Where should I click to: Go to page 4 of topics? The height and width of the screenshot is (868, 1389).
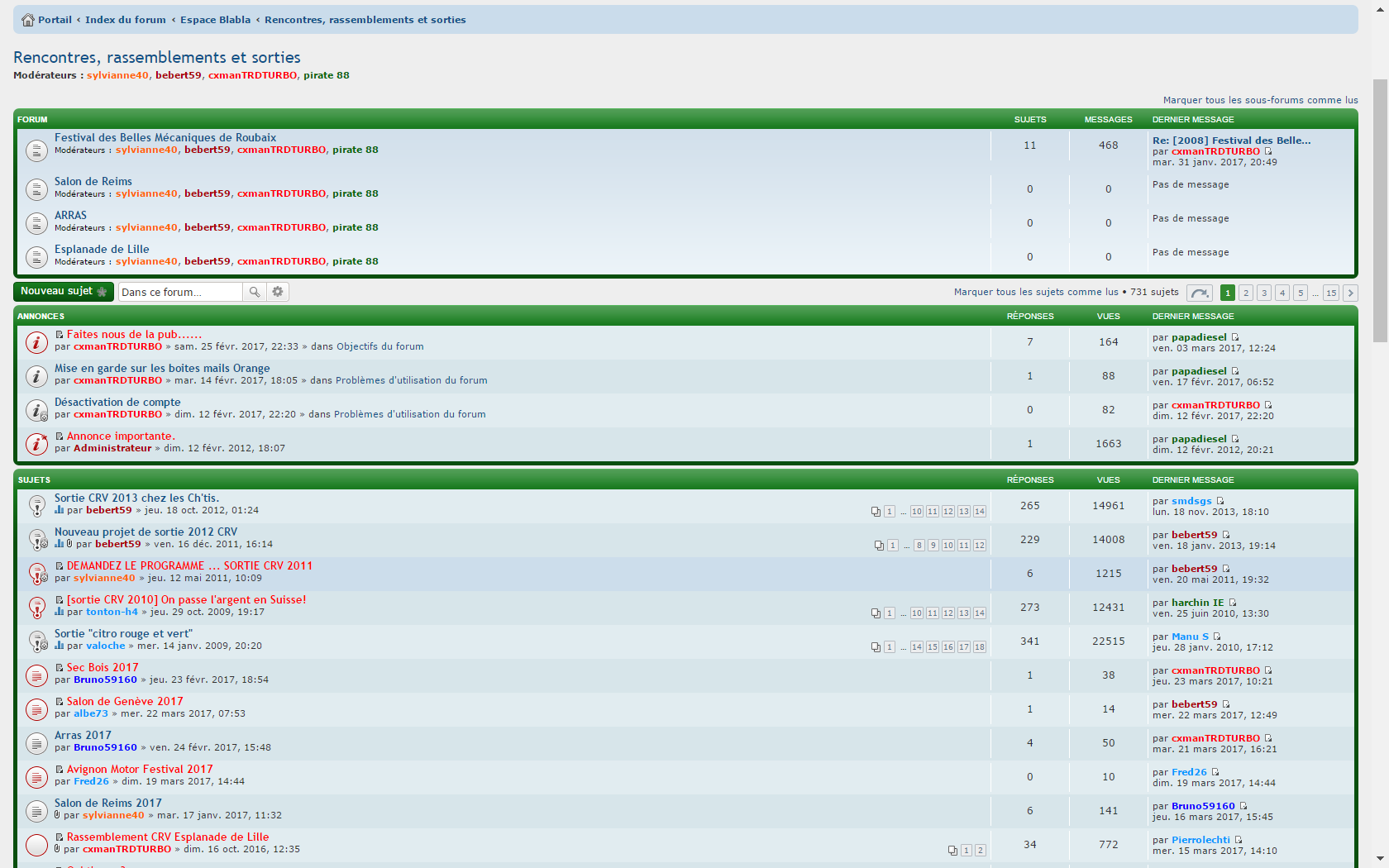(1282, 293)
